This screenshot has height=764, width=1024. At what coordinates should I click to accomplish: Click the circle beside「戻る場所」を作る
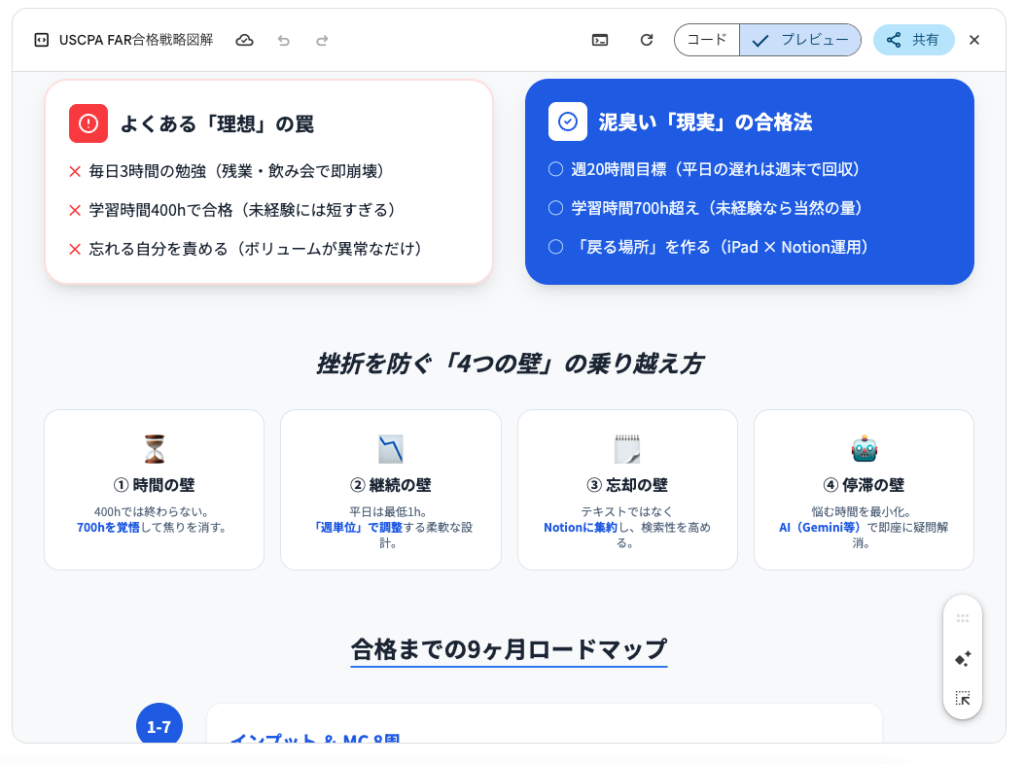click(x=556, y=247)
